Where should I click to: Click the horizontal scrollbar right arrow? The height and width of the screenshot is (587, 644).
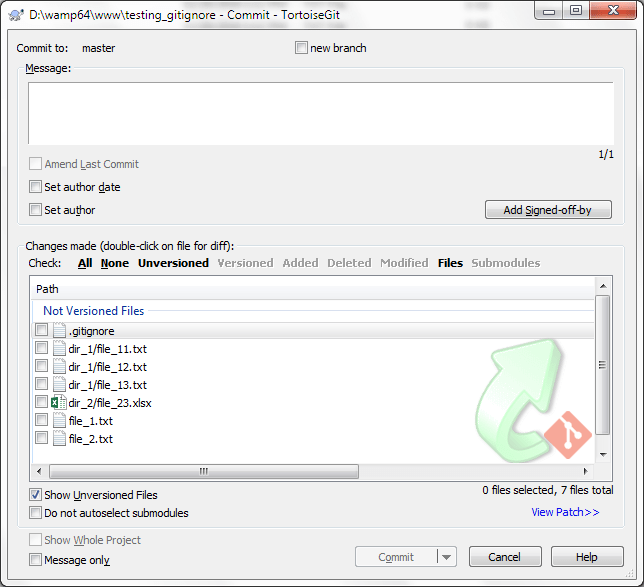[x=585, y=471]
